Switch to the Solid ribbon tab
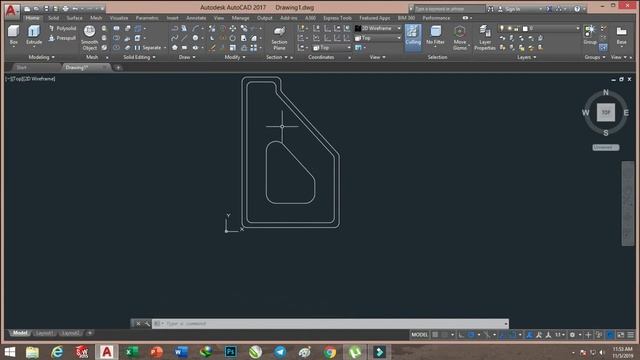This screenshot has height=360, width=640. click(53, 18)
